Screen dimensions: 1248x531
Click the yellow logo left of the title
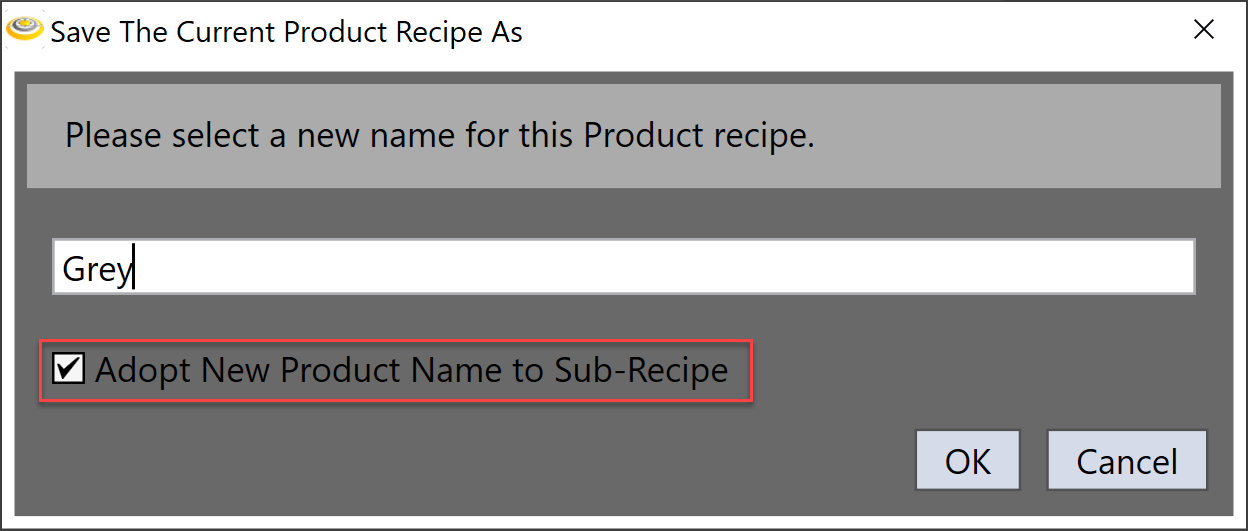click(24, 30)
